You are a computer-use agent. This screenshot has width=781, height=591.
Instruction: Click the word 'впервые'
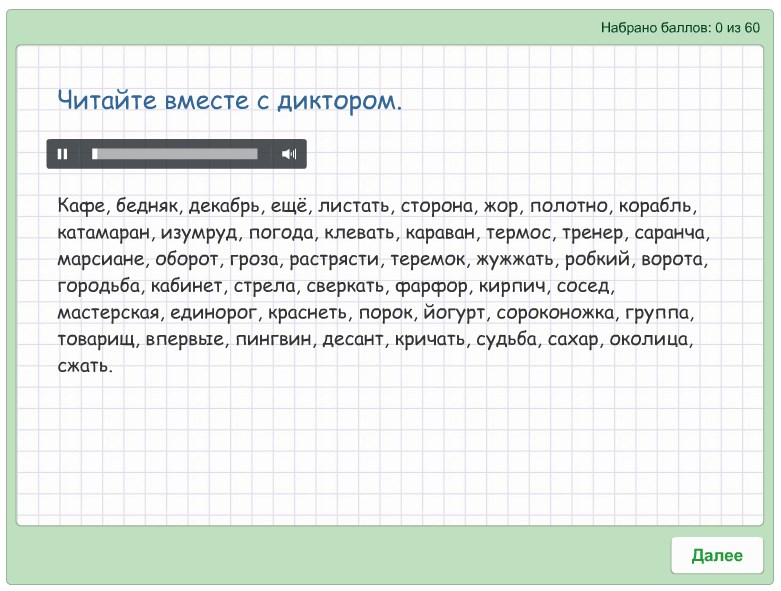pos(185,340)
